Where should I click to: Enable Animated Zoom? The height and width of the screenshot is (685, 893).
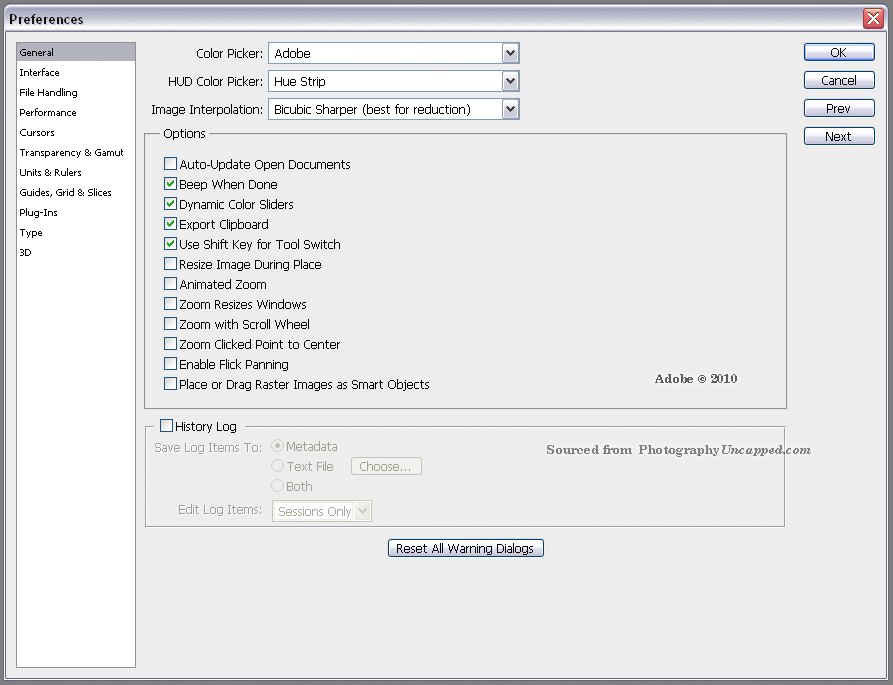tap(170, 284)
